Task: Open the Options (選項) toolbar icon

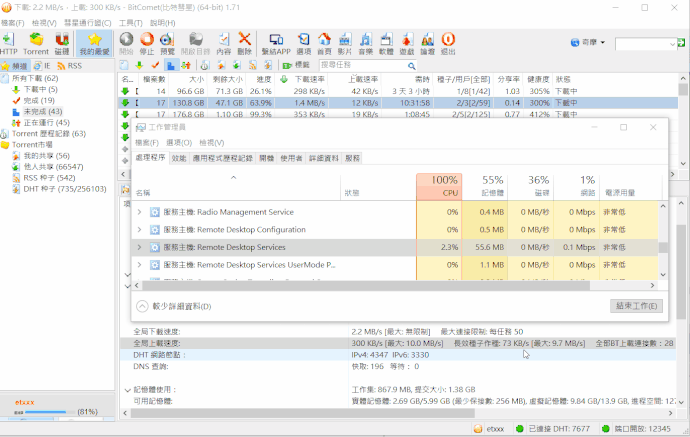Action: 304,44
